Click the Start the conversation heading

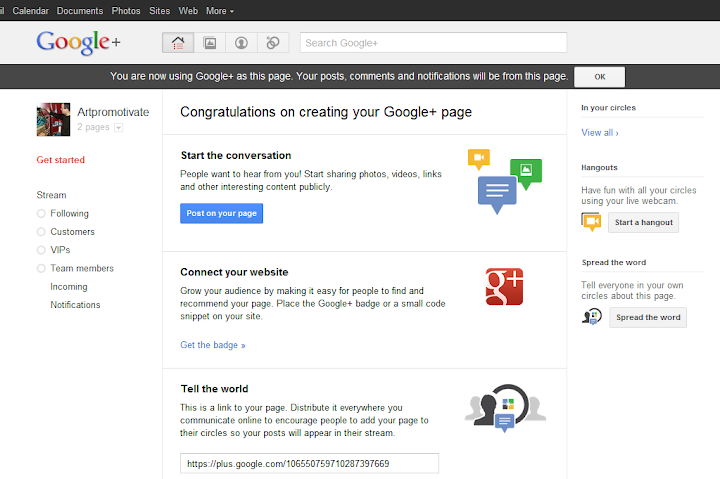pos(236,156)
